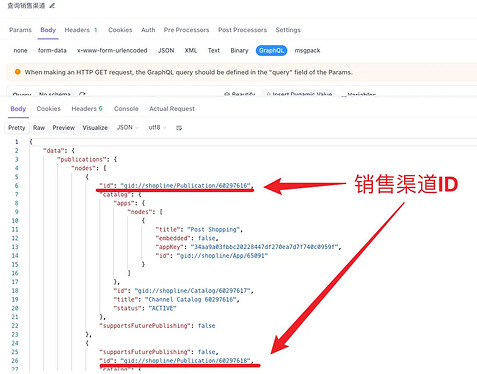Open the Post Processors tab

pos(242,30)
